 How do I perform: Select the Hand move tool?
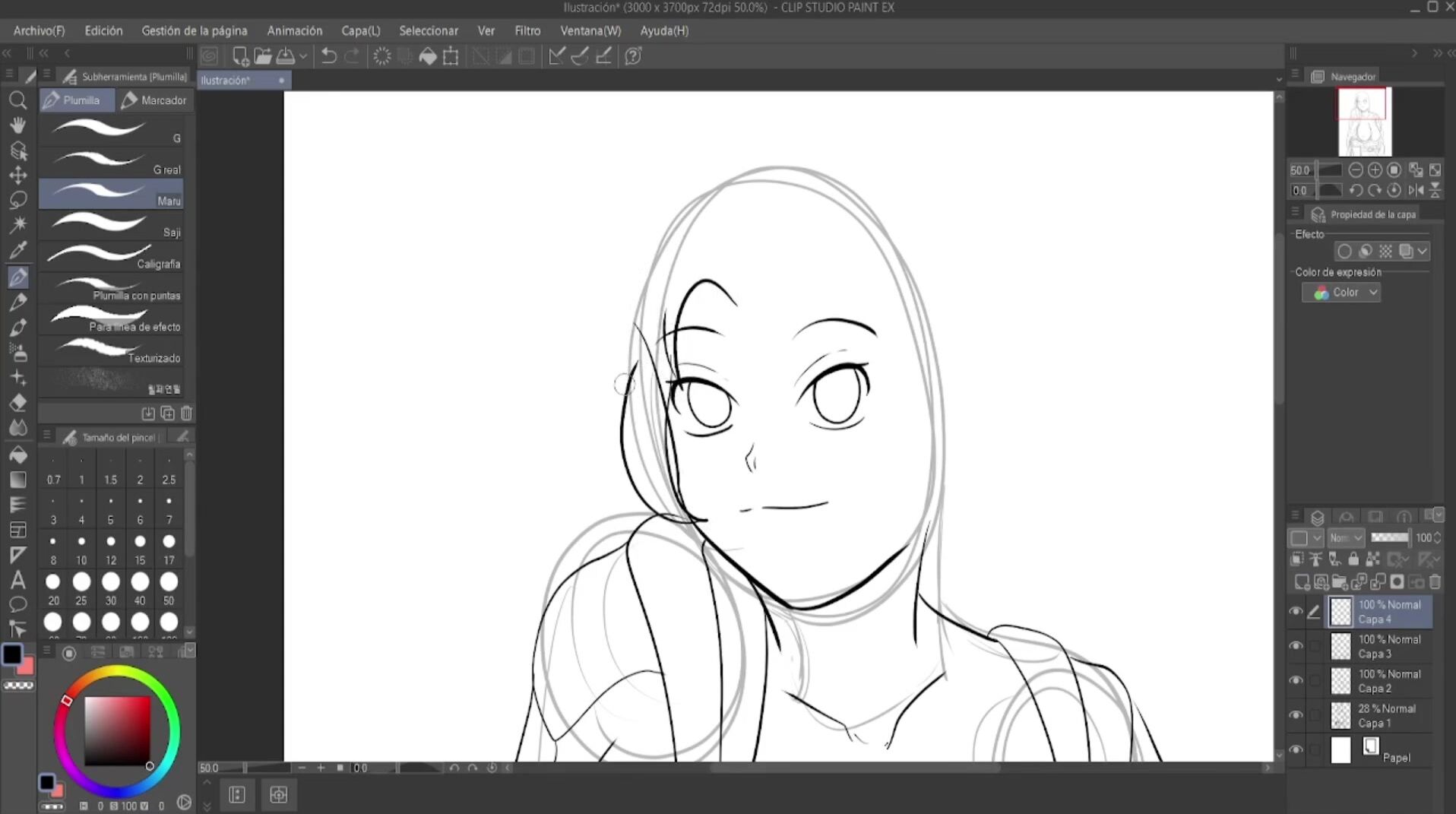[17, 125]
